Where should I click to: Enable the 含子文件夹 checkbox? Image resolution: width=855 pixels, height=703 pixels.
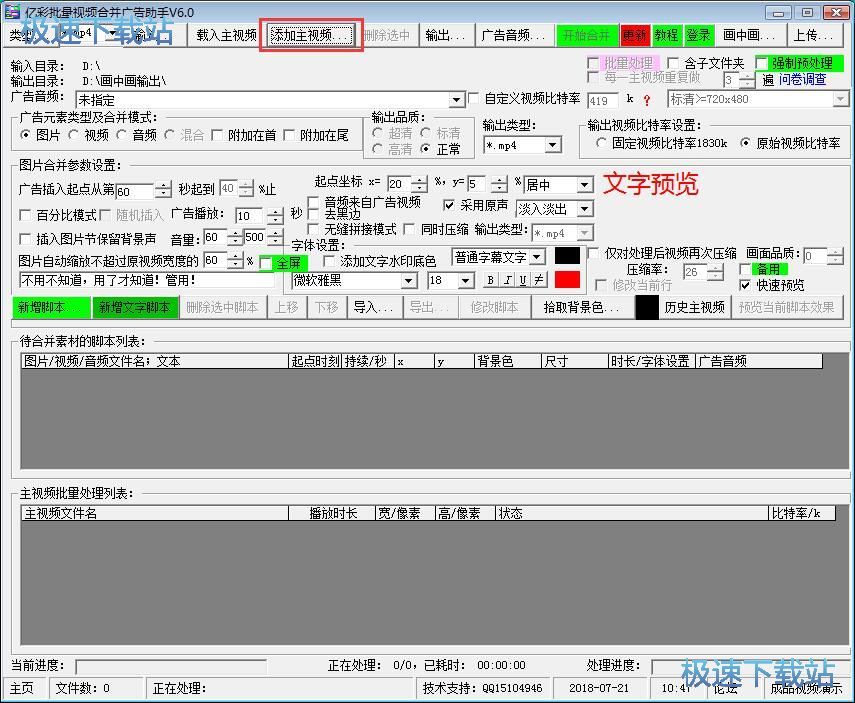675,64
